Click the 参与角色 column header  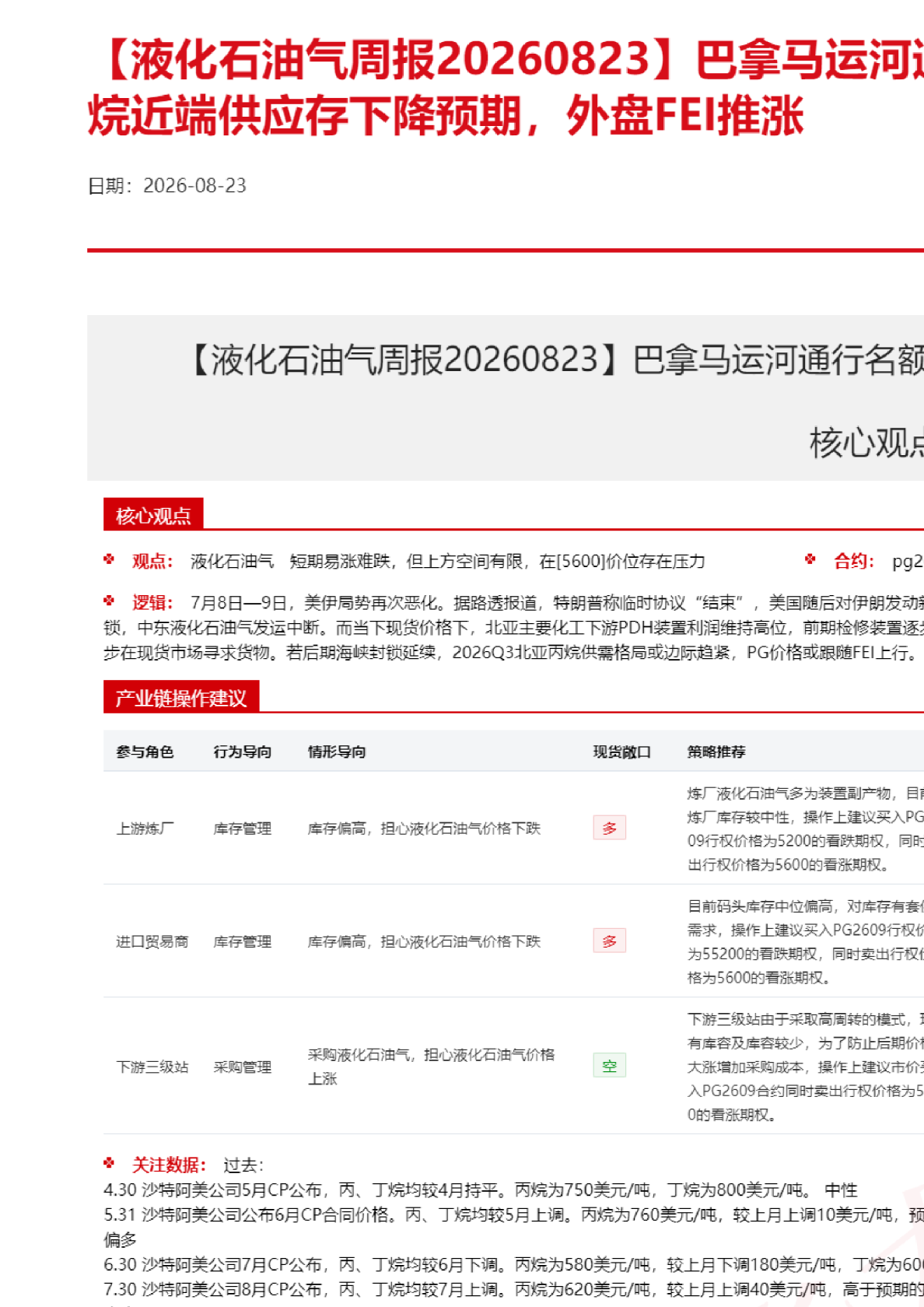coord(145,752)
